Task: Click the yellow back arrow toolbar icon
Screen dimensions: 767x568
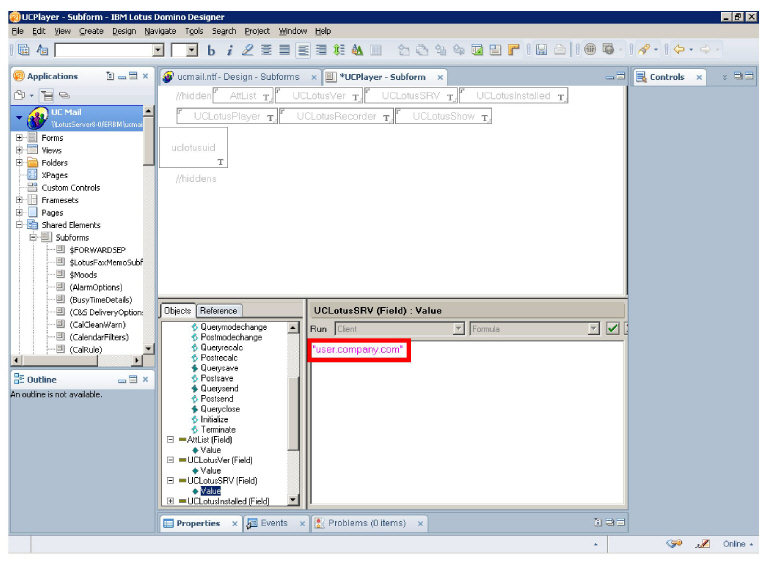Action: [x=679, y=49]
